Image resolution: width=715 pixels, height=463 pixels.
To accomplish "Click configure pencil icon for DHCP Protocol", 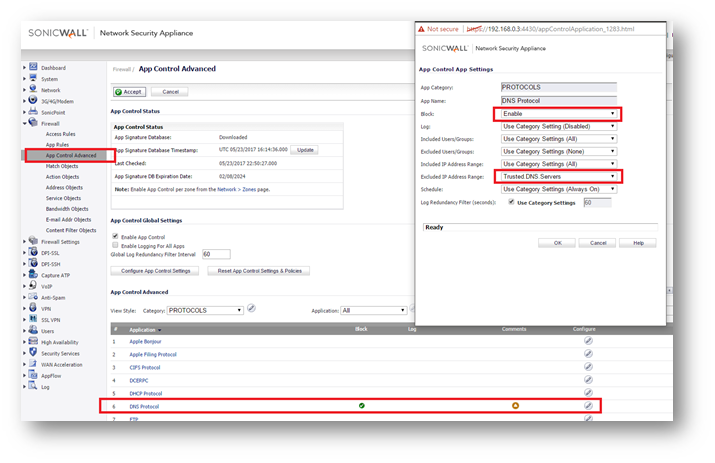I will (588, 392).
